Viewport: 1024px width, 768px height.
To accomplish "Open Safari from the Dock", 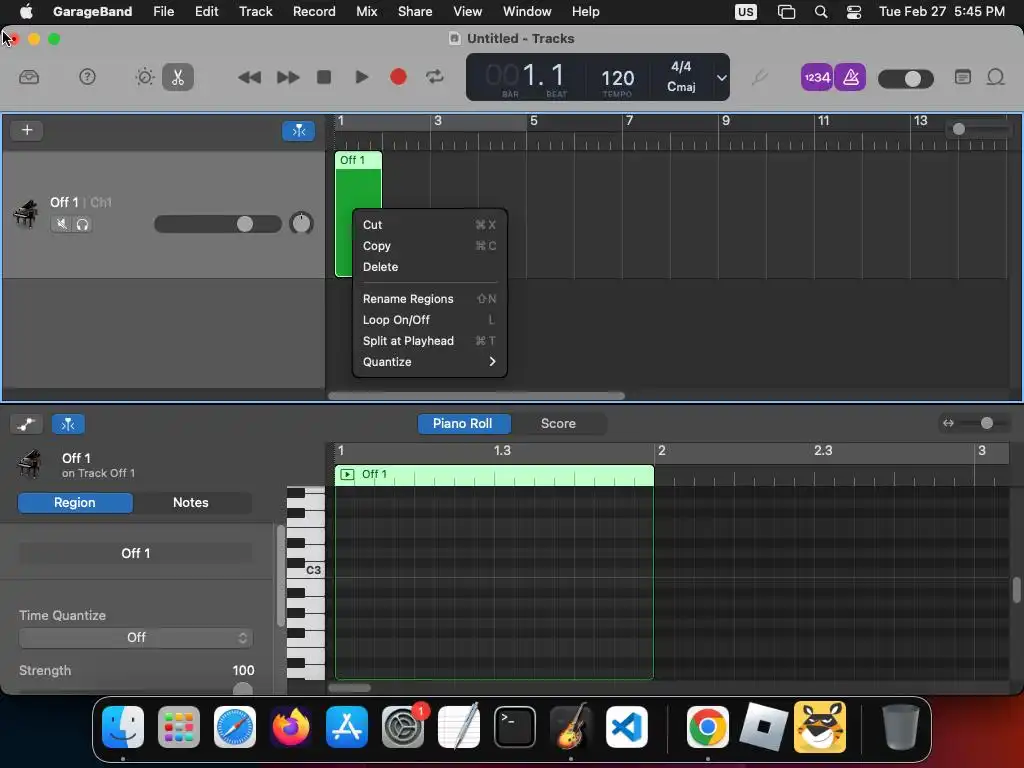I will click(x=235, y=727).
